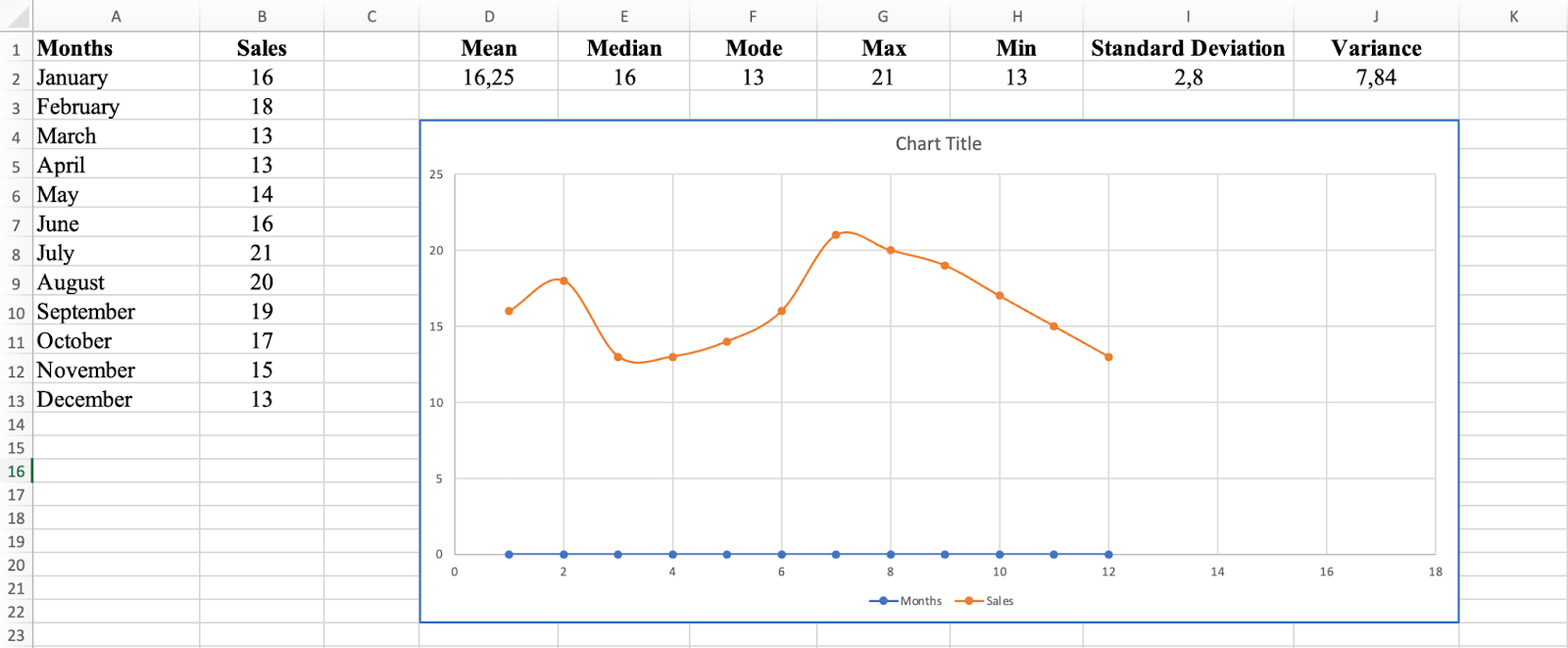Screen dimensions: 1568x648
Task: Select the Sales legend entry in the chart
Action: [x=998, y=600]
